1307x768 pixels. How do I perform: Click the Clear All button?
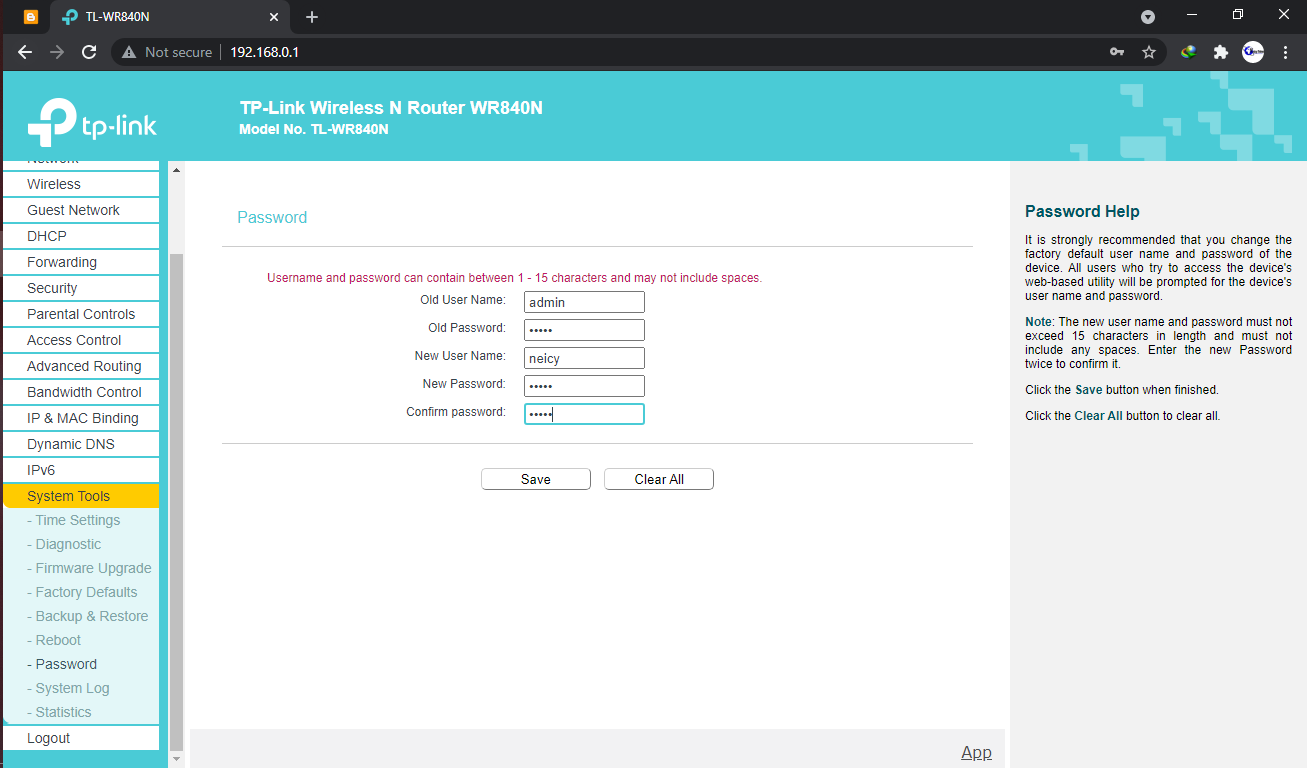pos(659,479)
